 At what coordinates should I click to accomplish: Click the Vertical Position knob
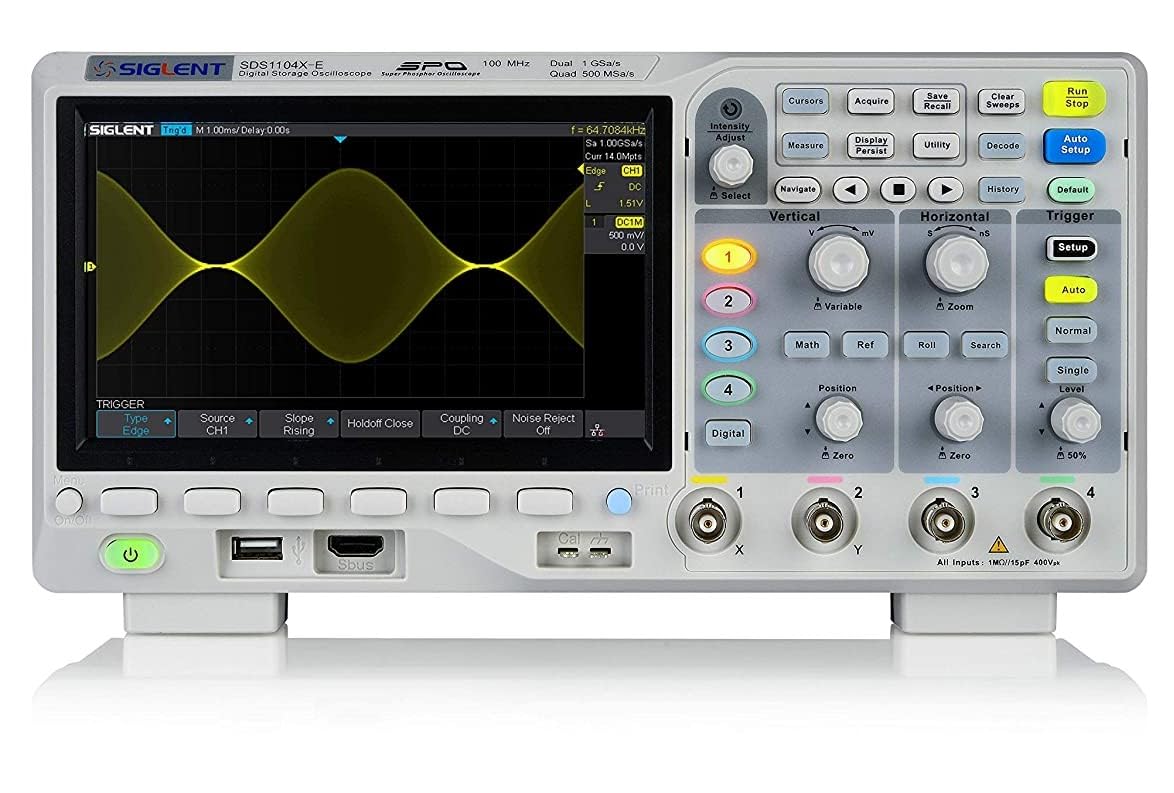pos(839,419)
